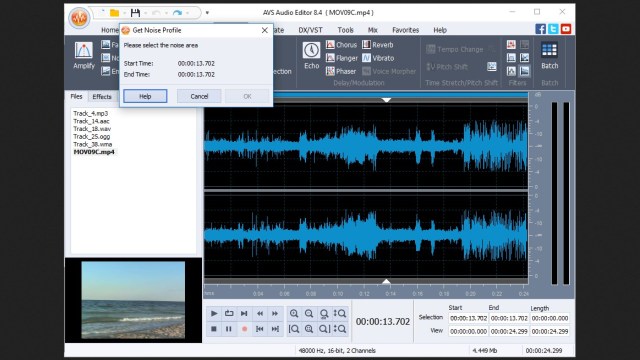Click the top playhead marker above waveform
The image size is (640, 360).
pyautogui.click(x=386, y=100)
